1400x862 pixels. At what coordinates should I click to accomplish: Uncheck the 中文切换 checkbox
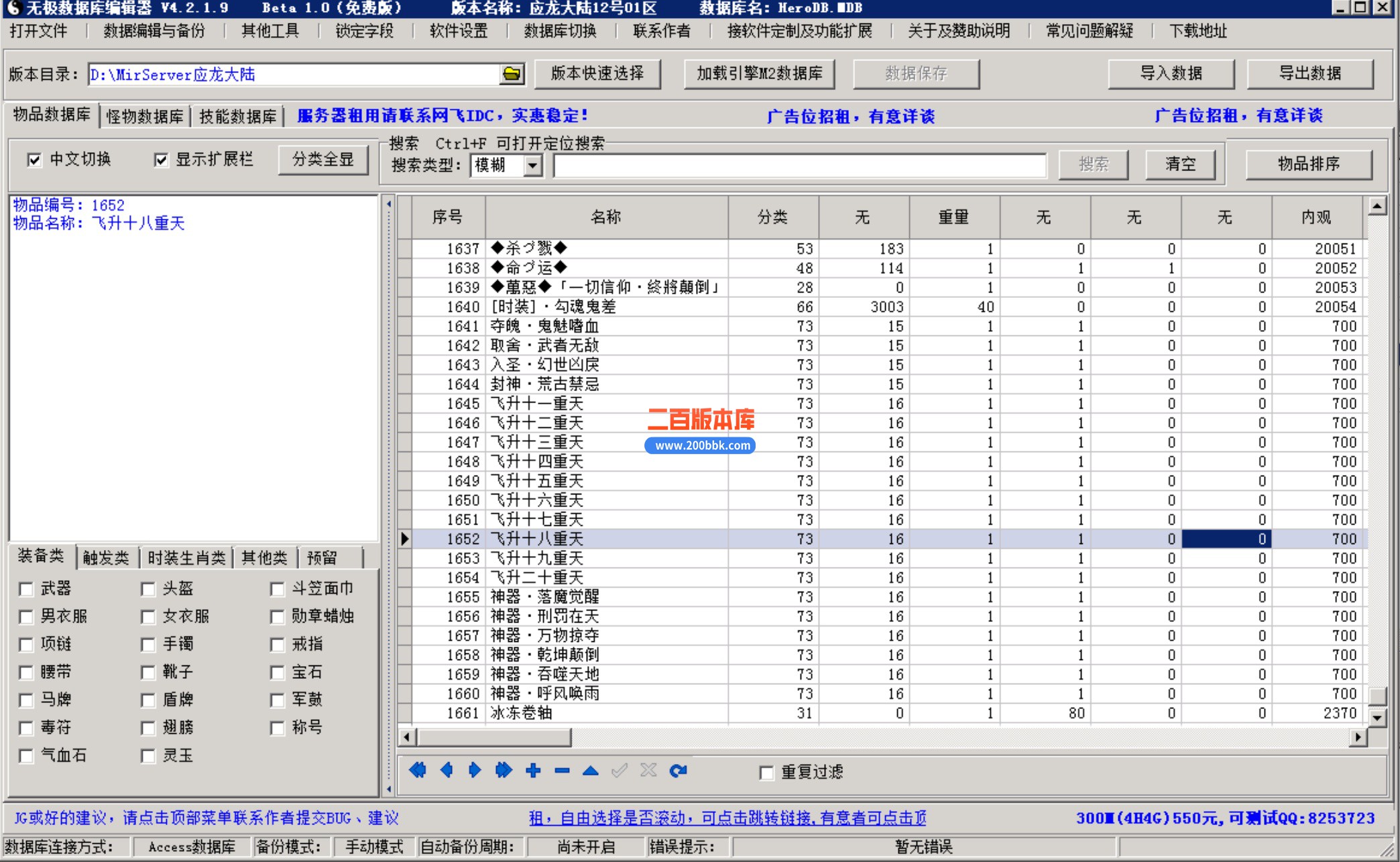pos(34,160)
